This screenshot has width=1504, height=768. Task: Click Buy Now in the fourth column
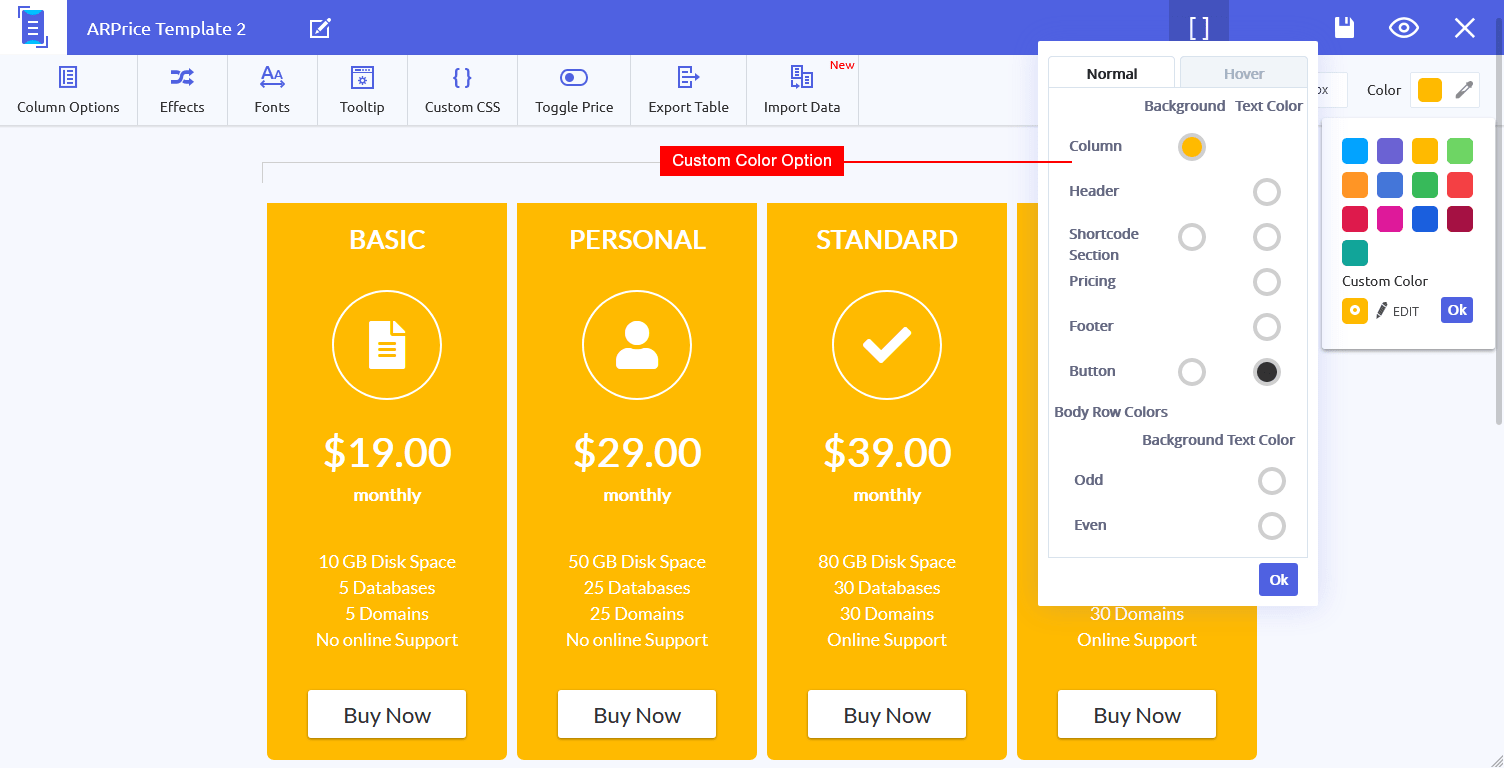tap(1137, 715)
